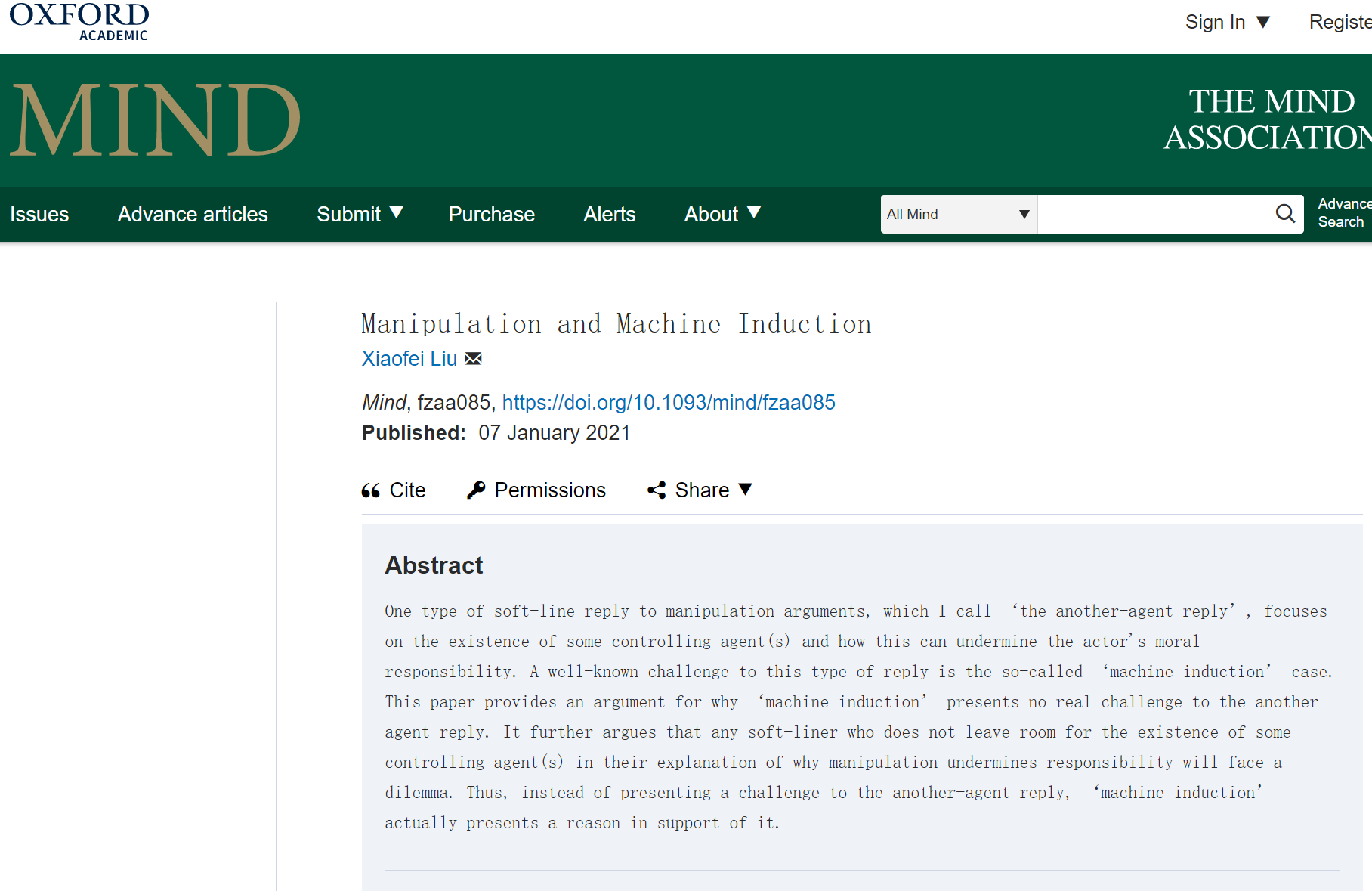Image resolution: width=1372 pixels, height=891 pixels.
Task: Expand the About menu arrow
Action: [754, 212]
